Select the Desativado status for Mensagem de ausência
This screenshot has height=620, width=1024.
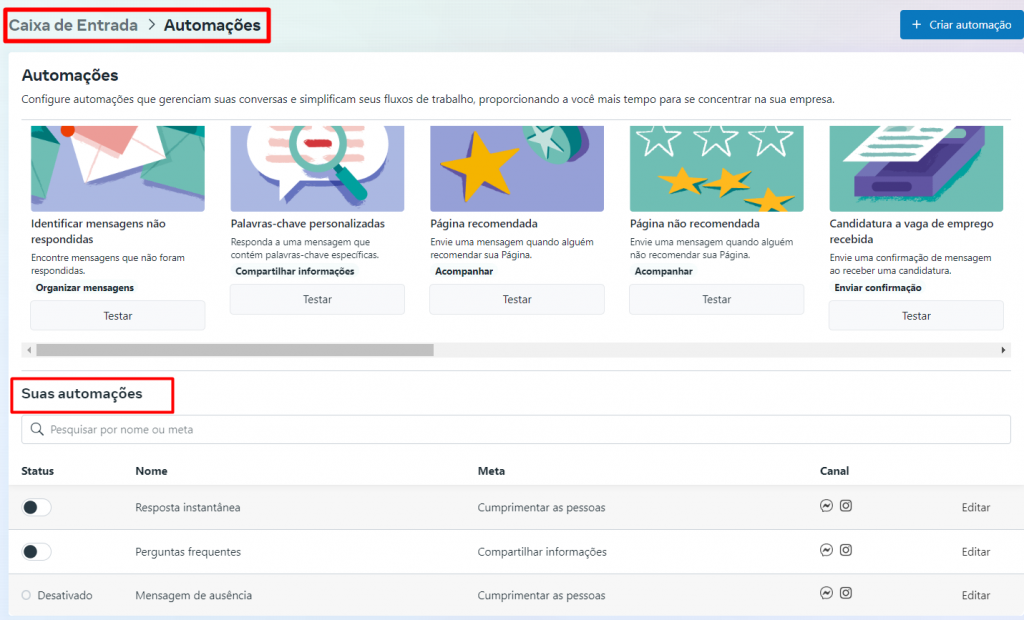pos(27,596)
